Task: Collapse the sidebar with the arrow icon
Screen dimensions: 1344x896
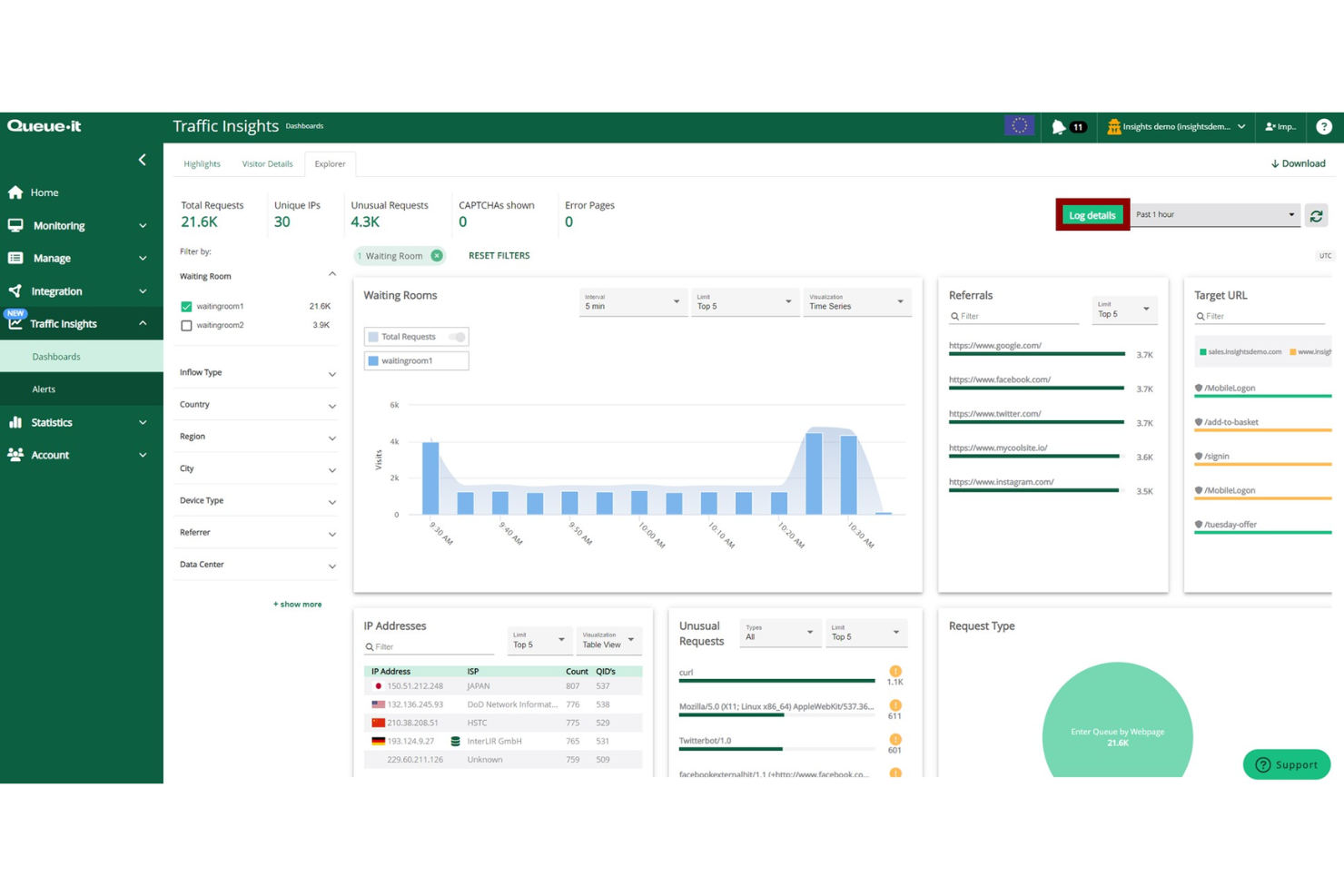Action: [143, 160]
